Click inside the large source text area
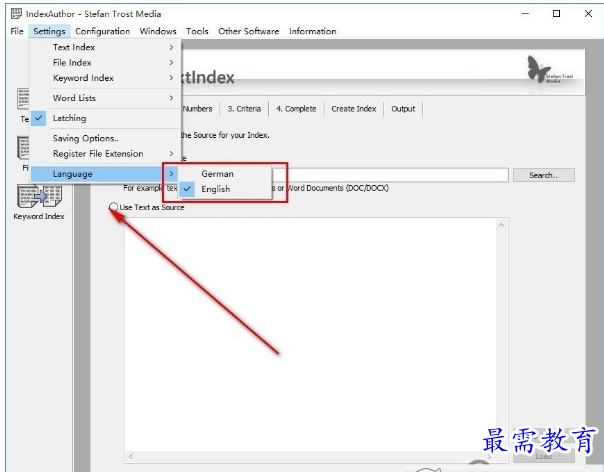 (x=310, y=334)
